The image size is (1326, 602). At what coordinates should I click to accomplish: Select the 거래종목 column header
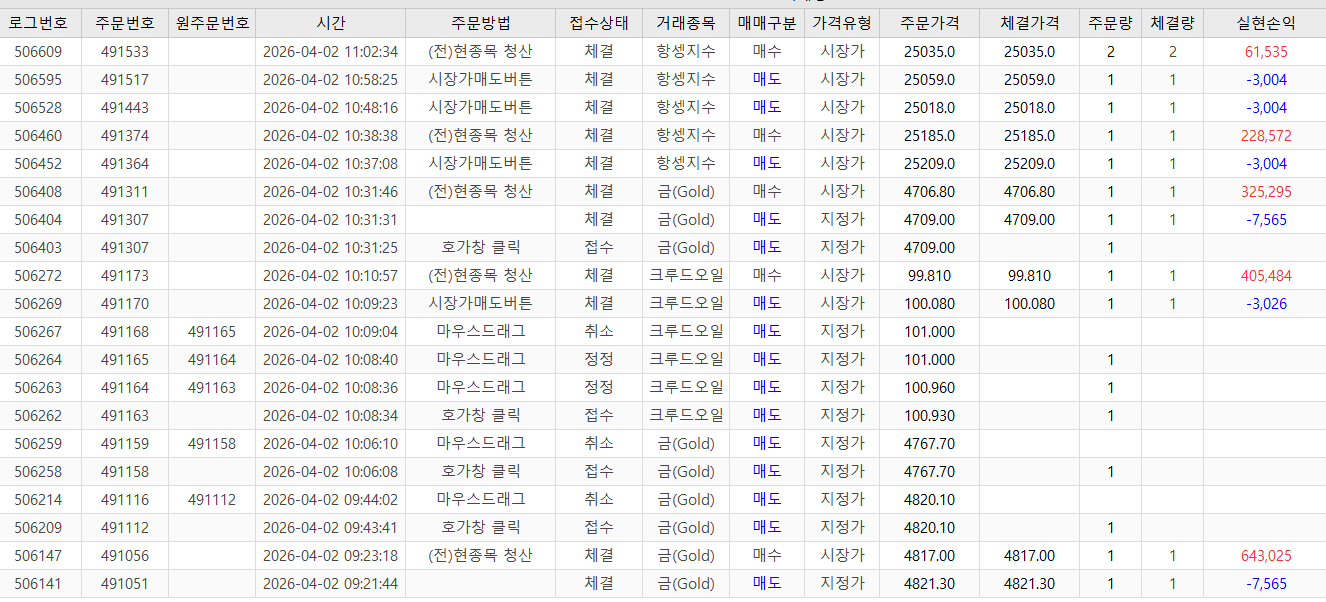click(686, 23)
